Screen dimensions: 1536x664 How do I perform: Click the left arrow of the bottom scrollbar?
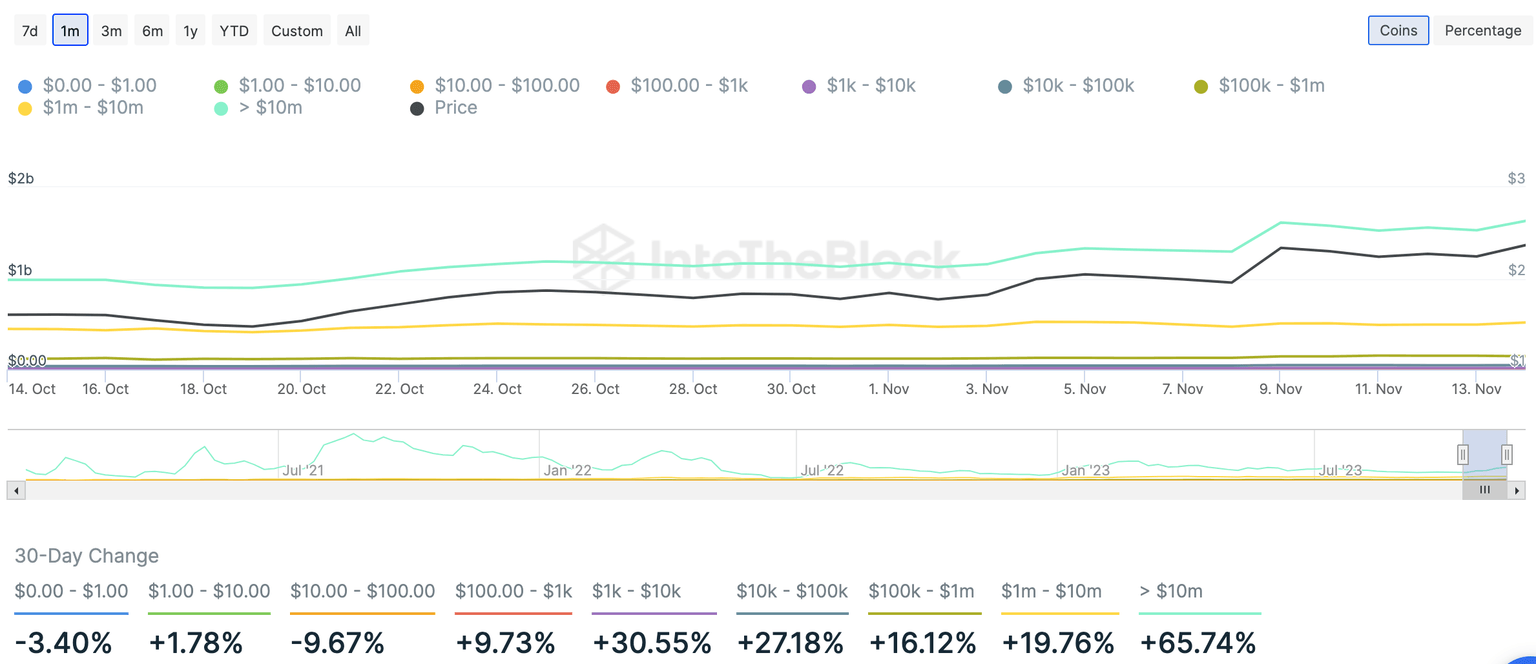tap(14, 489)
